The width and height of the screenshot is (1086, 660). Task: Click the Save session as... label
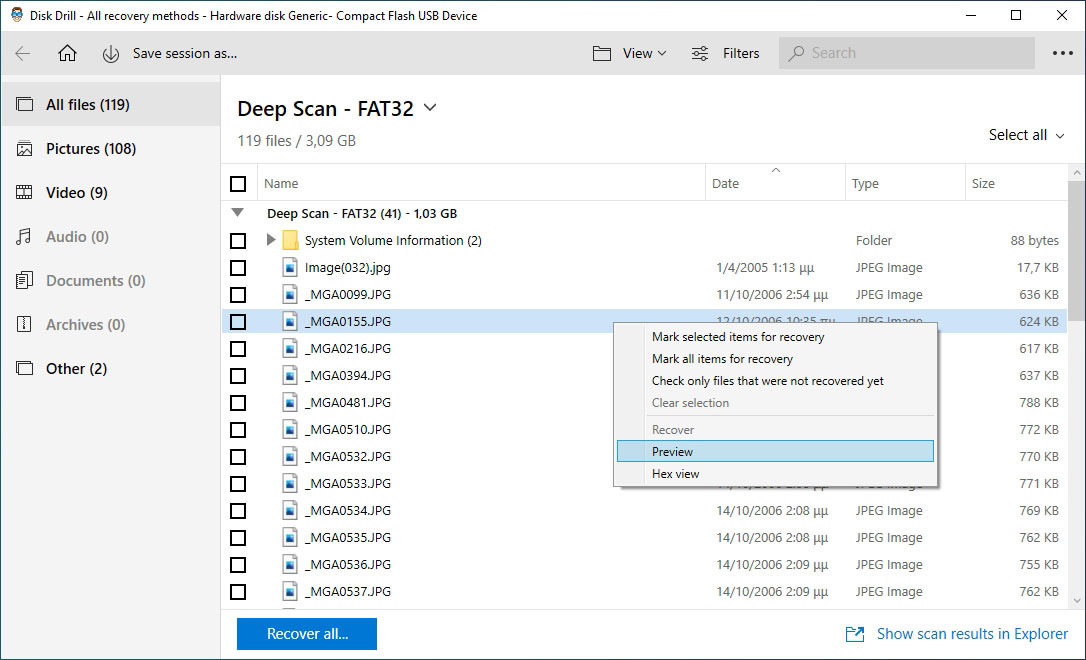click(x=185, y=53)
